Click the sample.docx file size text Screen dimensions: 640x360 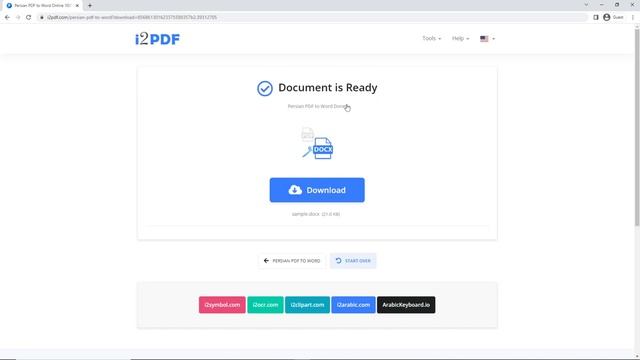tap(316, 214)
